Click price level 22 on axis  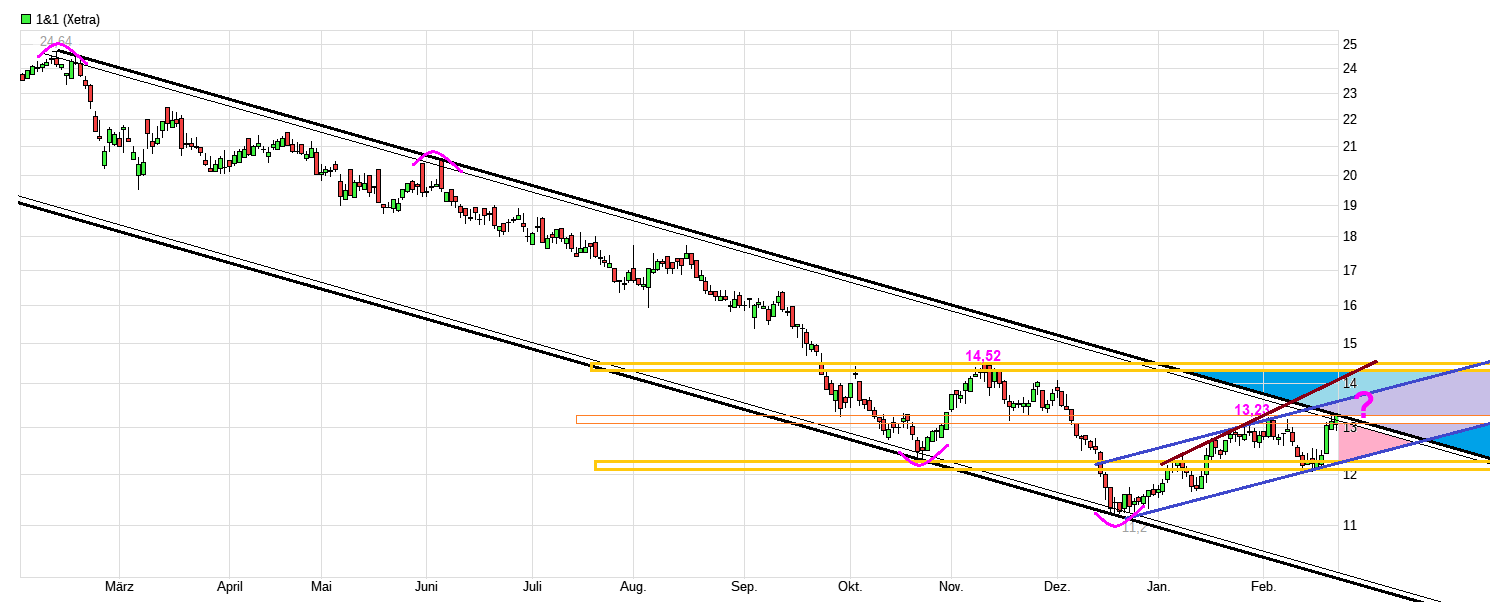click(x=1349, y=119)
